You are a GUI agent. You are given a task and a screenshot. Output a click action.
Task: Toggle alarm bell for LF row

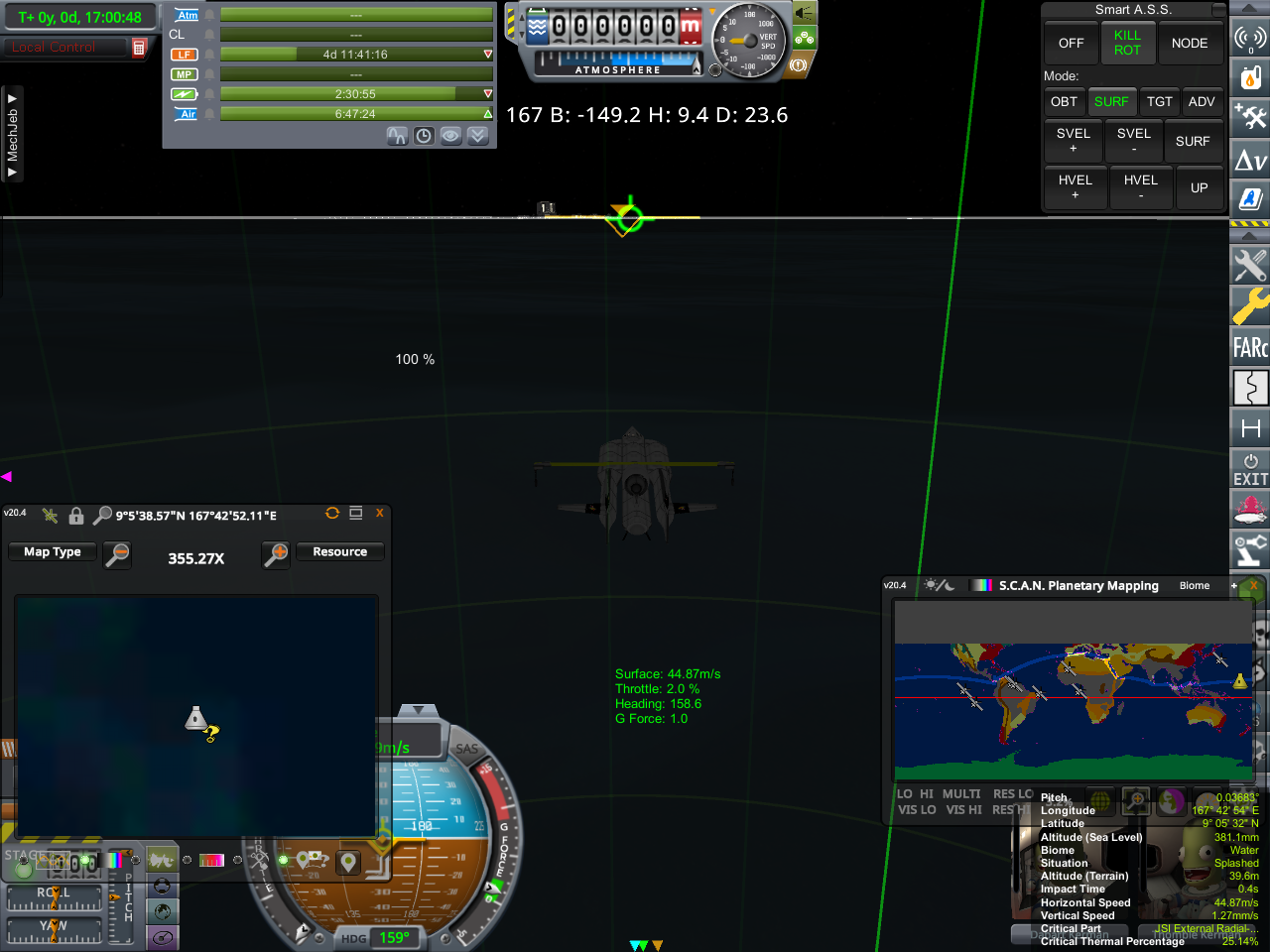tap(209, 55)
